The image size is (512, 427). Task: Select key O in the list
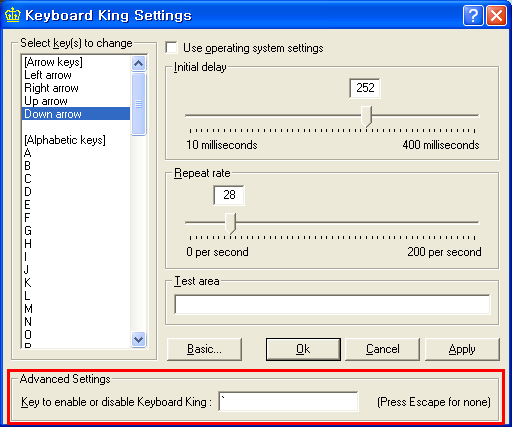pos(76,335)
